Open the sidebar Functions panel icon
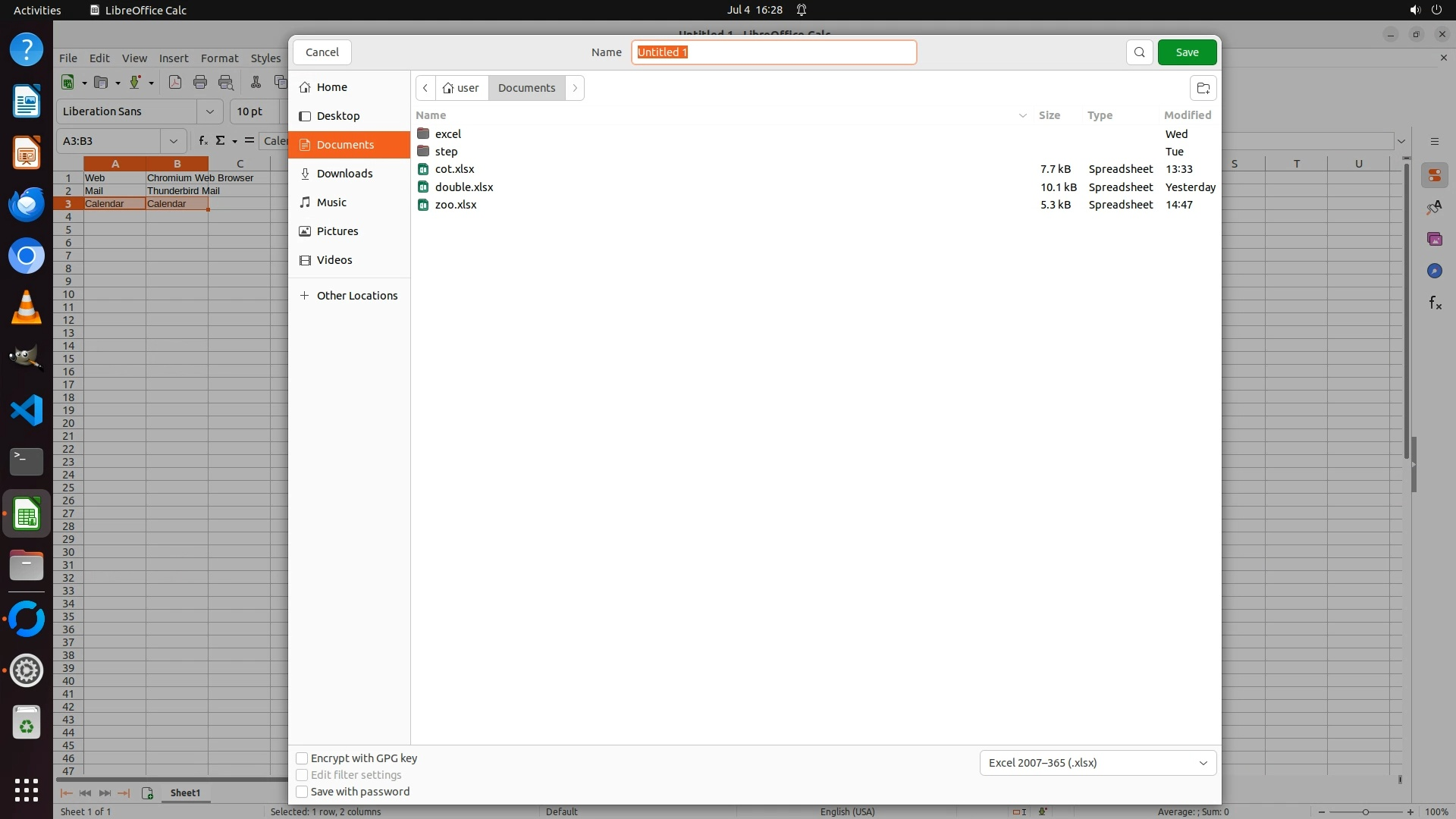This screenshot has width=1456, height=819. pos(1435,303)
